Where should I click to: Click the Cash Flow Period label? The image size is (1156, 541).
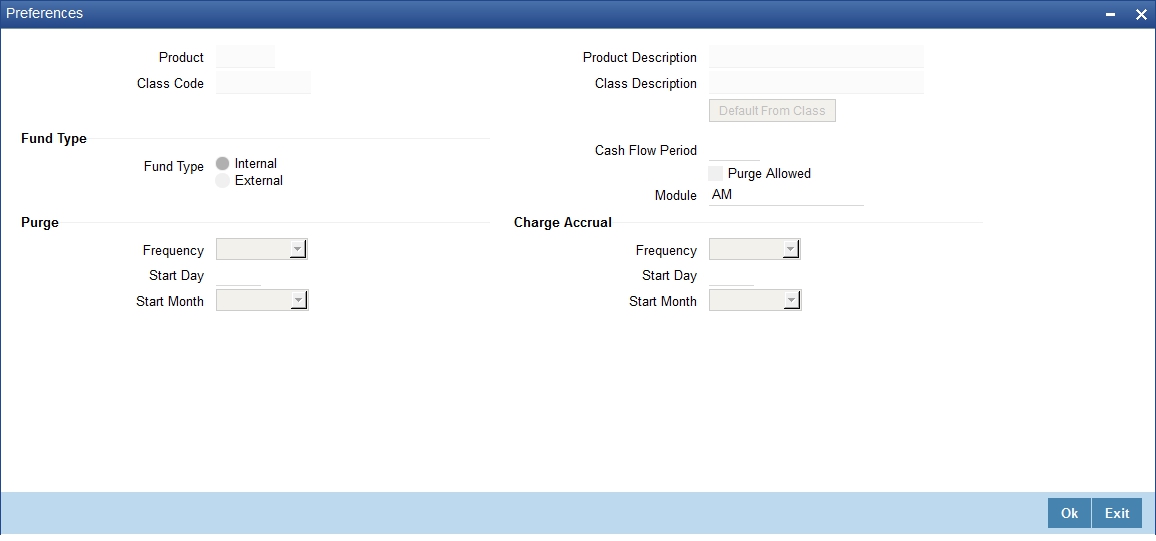(x=646, y=150)
